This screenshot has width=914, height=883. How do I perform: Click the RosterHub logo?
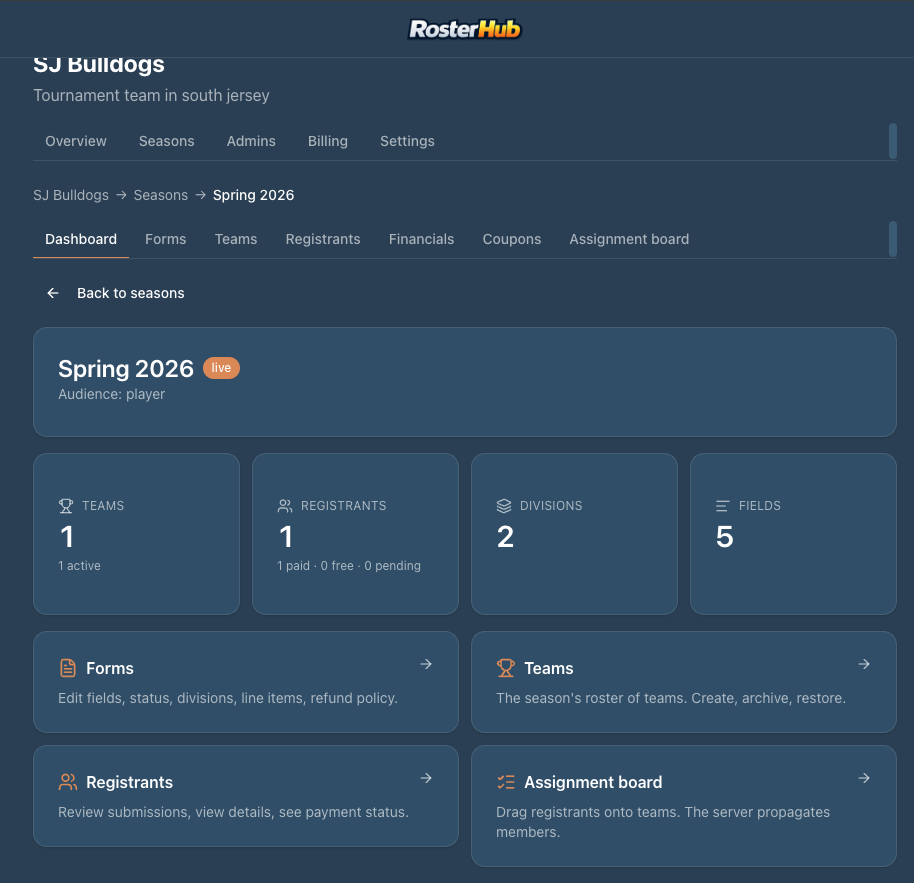pyautogui.click(x=464, y=29)
